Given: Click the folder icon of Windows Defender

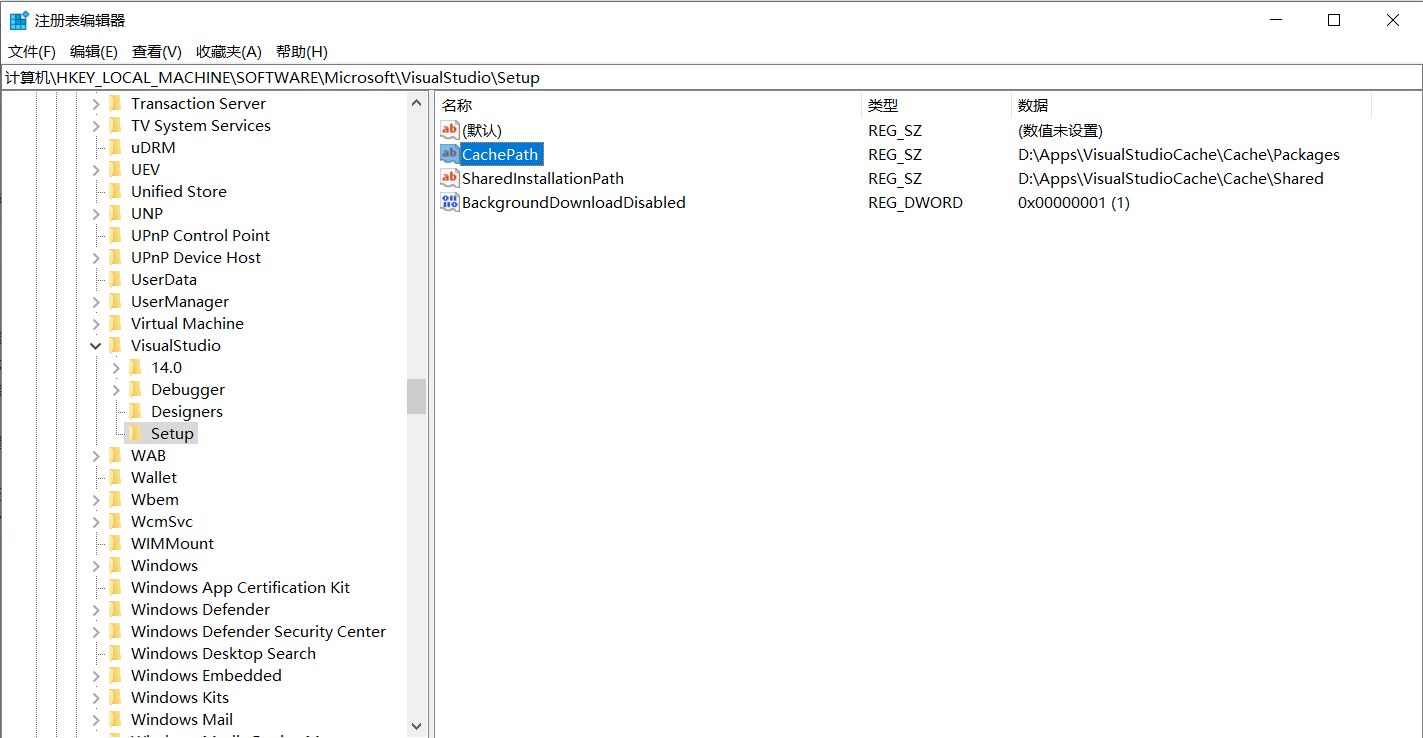Looking at the screenshot, I should click(115, 609).
